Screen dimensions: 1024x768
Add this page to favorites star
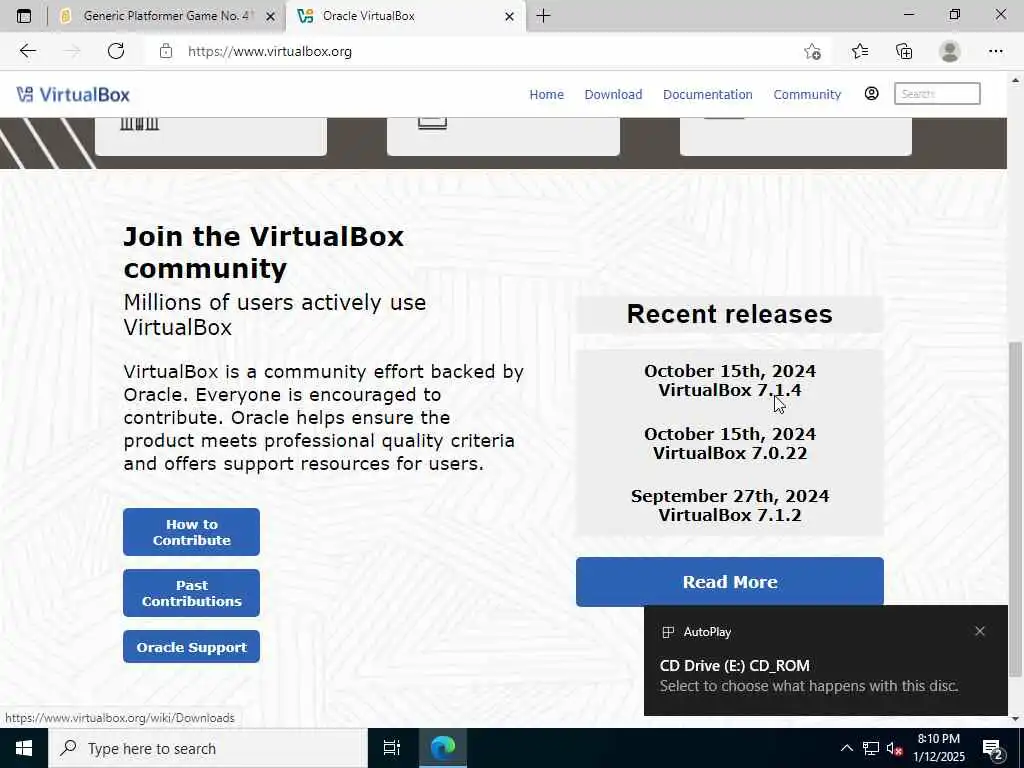pos(812,51)
